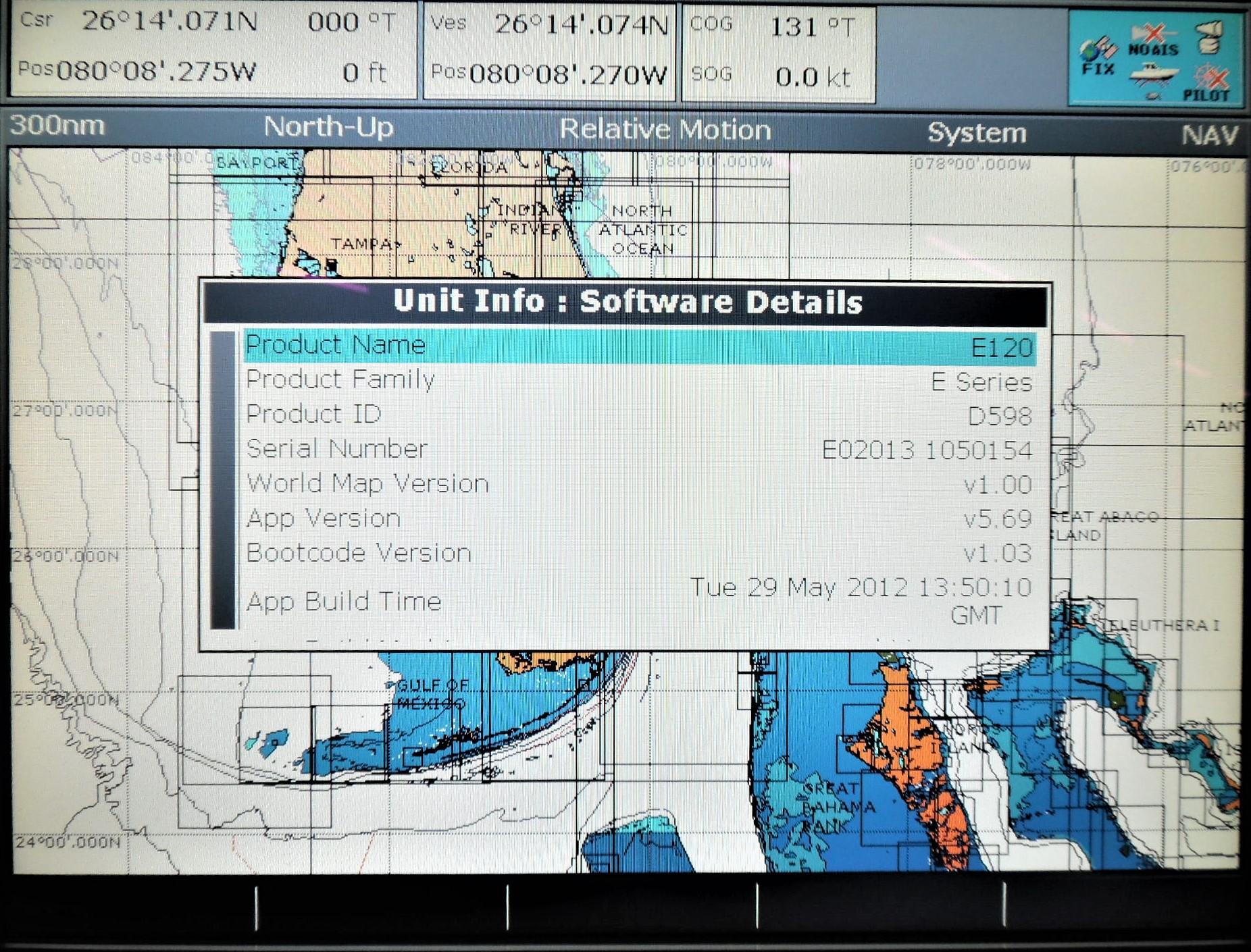Click the GREAT BAHAMA BANK chart label
1251x952 pixels.
point(838,807)
